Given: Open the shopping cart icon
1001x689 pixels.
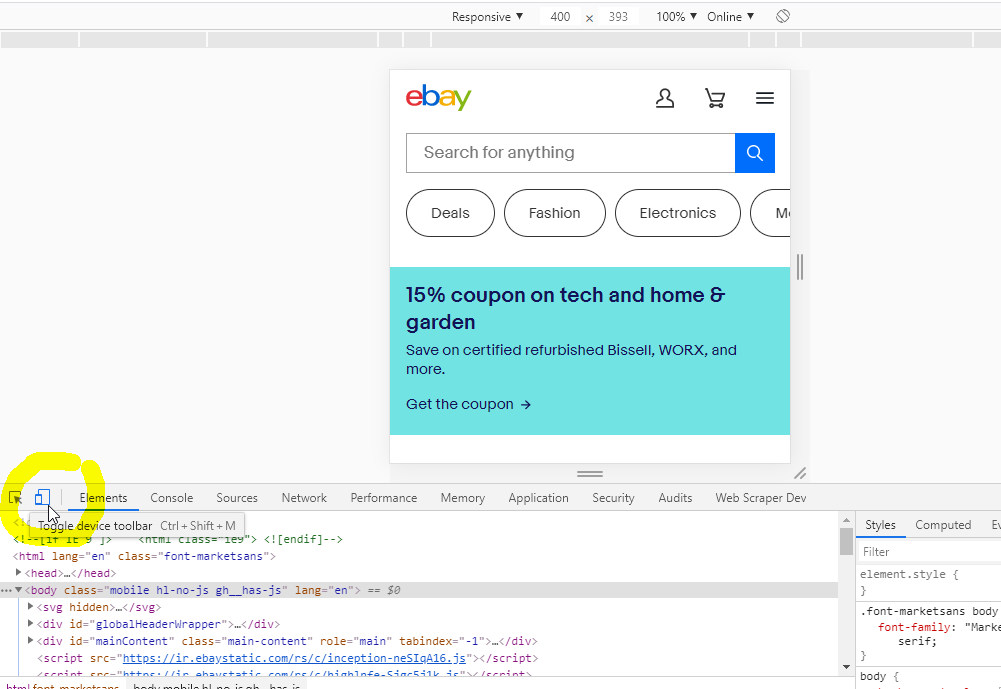Looking at the screenshot, I should coord(714,98).
